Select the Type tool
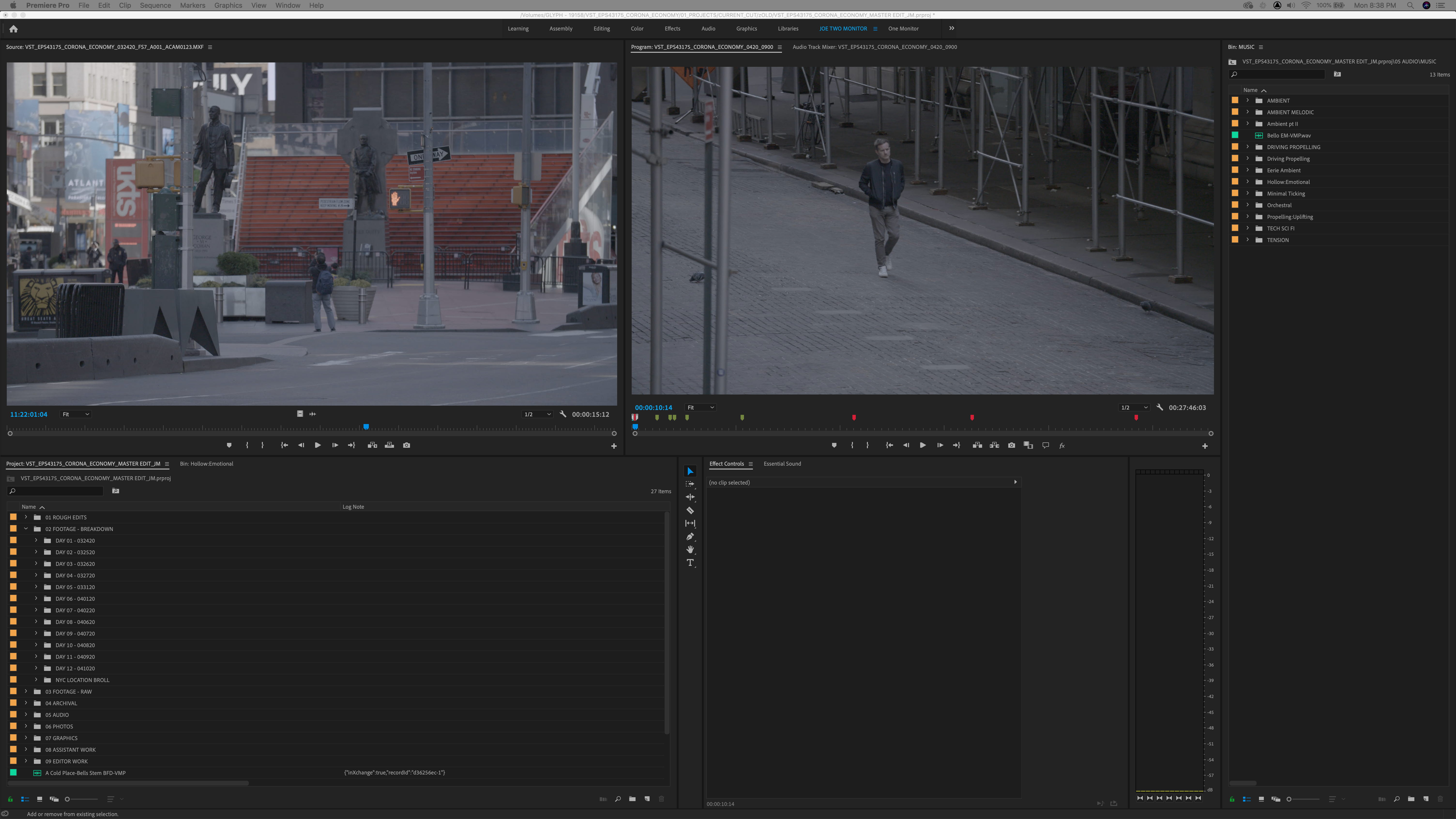Screen dimensions: 1456x819 (690, 562)
